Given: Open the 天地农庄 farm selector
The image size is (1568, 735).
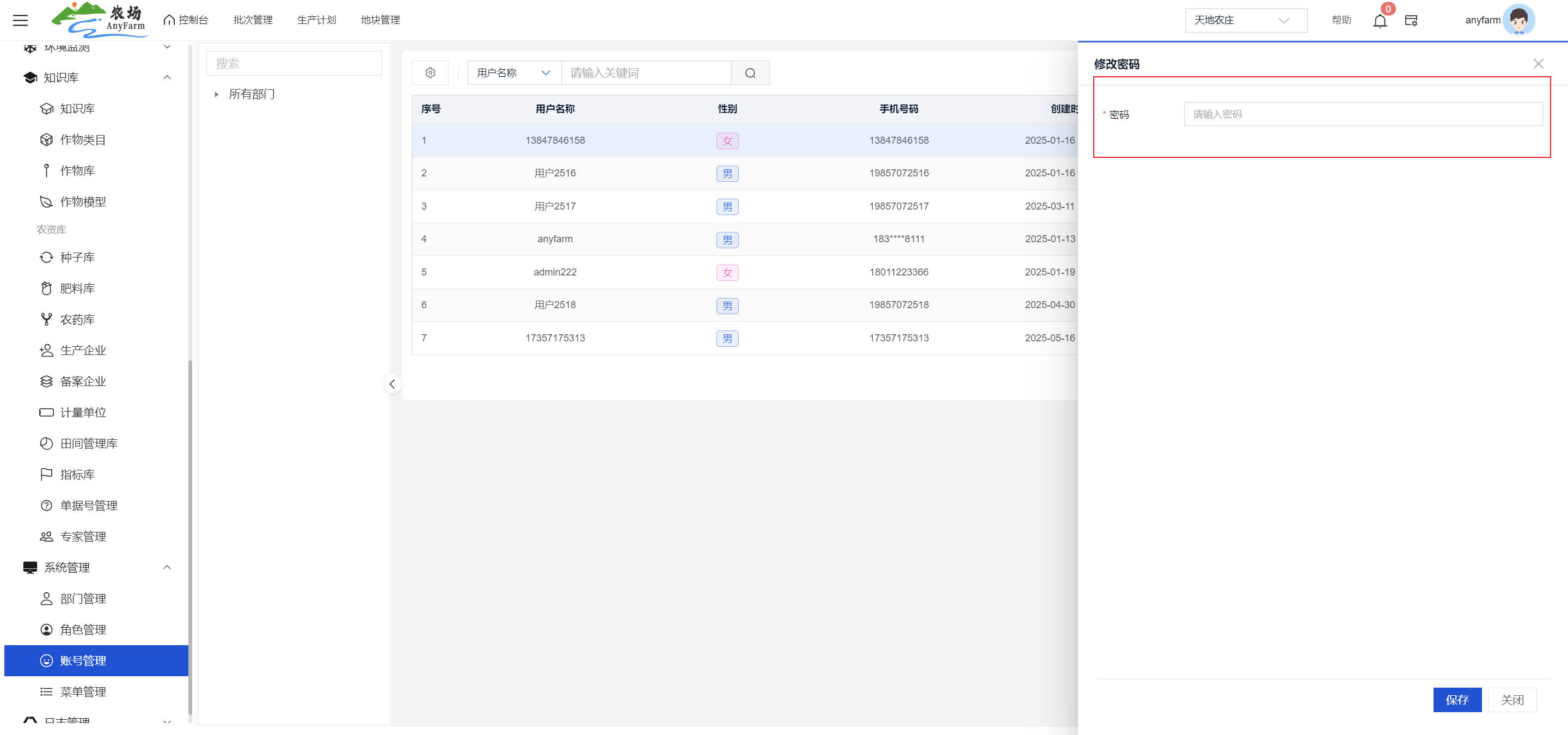Looking at the screenshot, I should coord(1245,20).
